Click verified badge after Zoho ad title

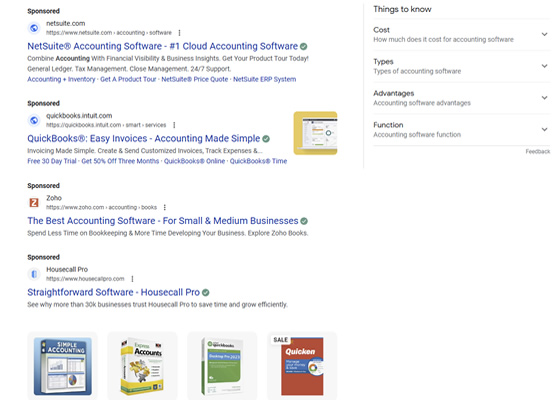pos(304,221)
